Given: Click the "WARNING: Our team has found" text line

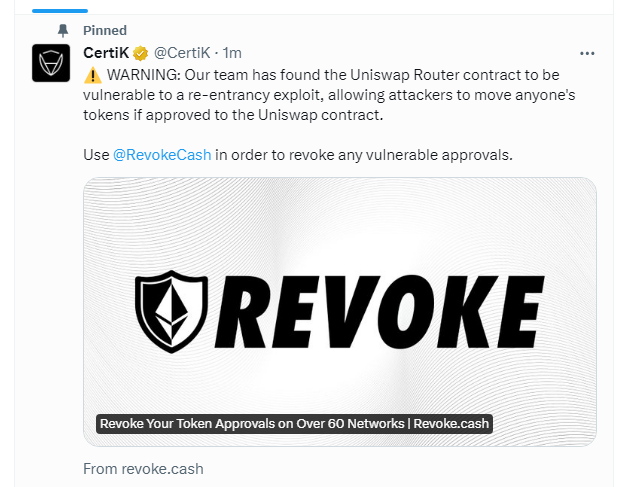Looking at the screenshot, I should point(333,75).
